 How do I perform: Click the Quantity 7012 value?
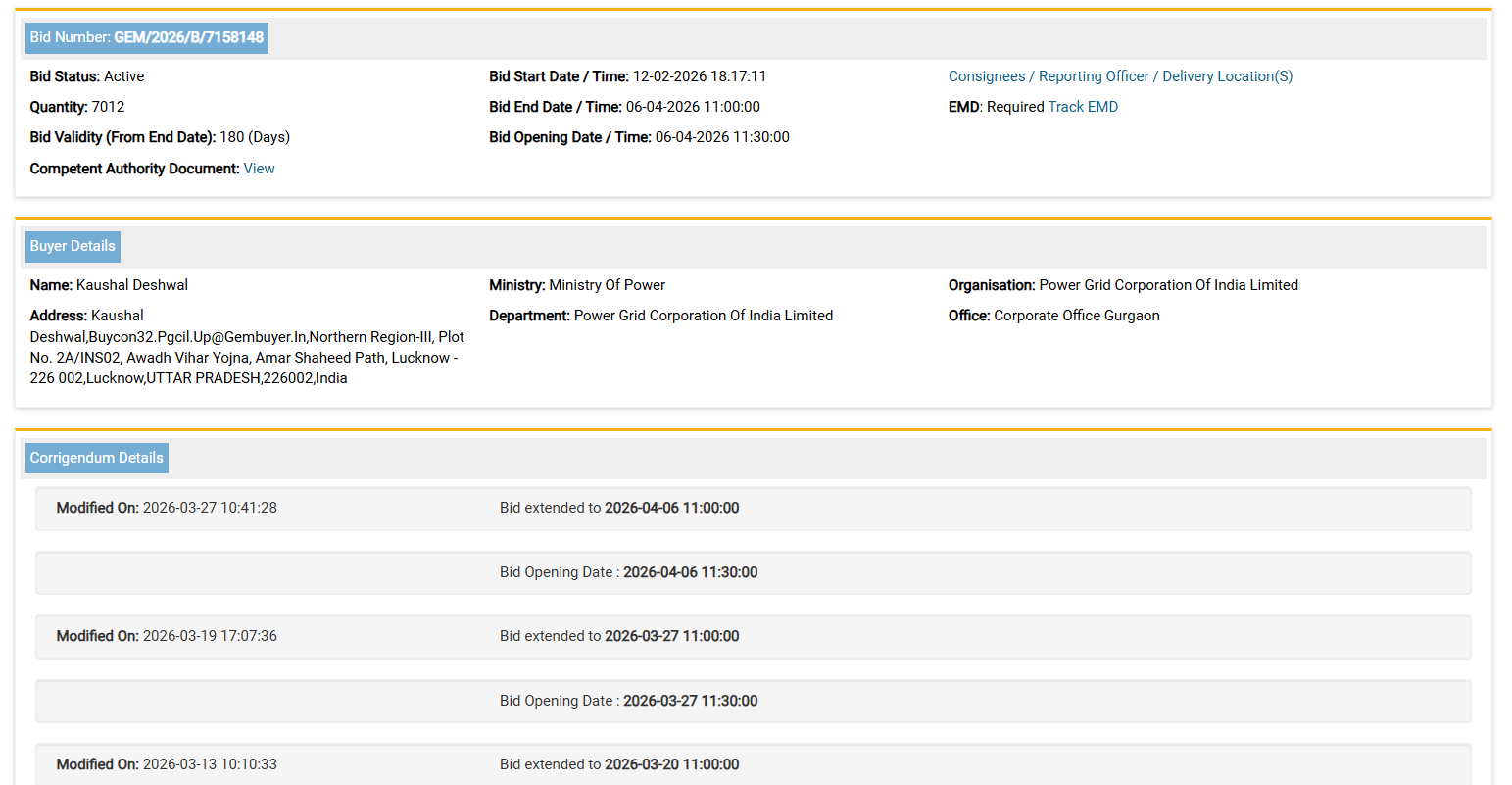point(108,107)
